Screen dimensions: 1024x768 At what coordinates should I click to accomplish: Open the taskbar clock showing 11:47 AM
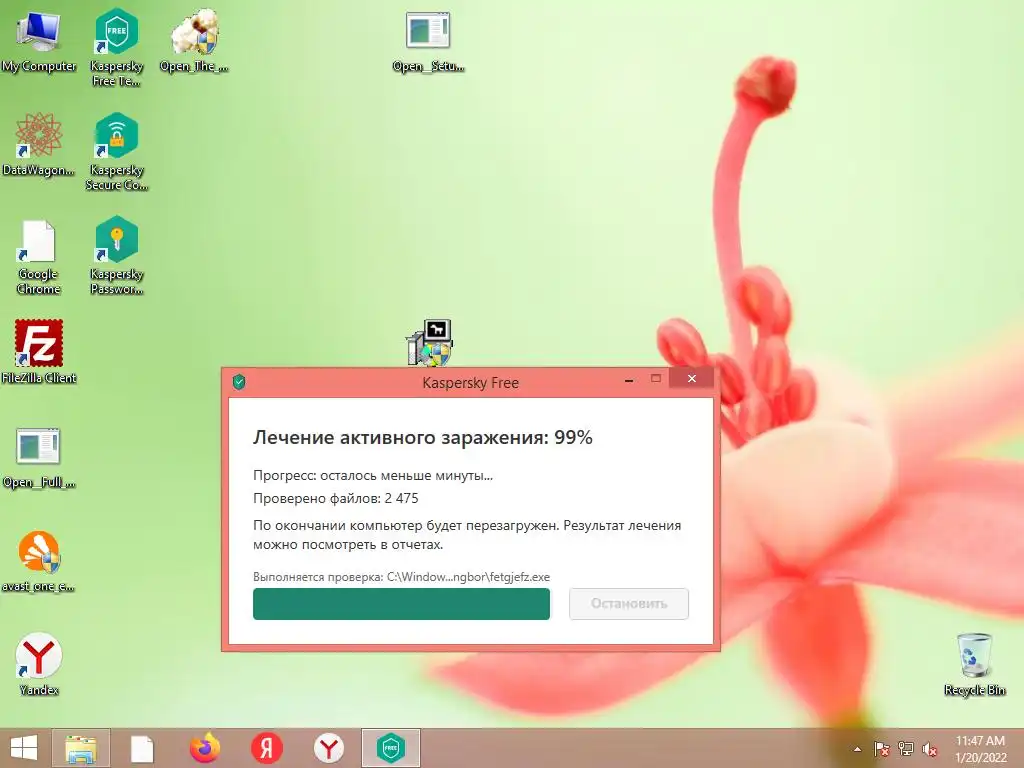(x=980, y=749)
